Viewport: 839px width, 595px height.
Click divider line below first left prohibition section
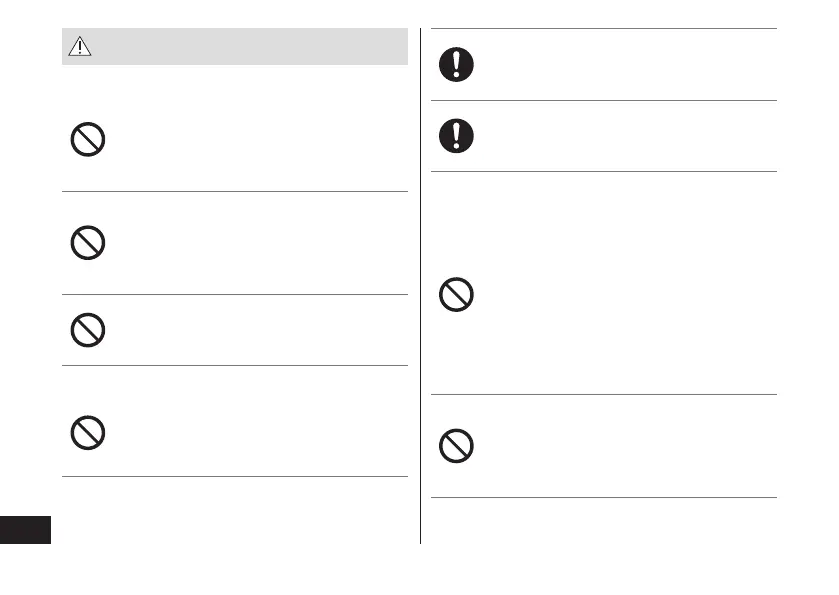point(235,191)
